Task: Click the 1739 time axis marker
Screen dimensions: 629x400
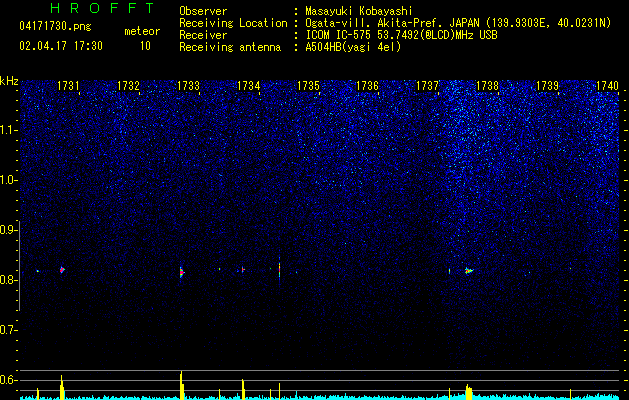Action: (x=547, y=85)
